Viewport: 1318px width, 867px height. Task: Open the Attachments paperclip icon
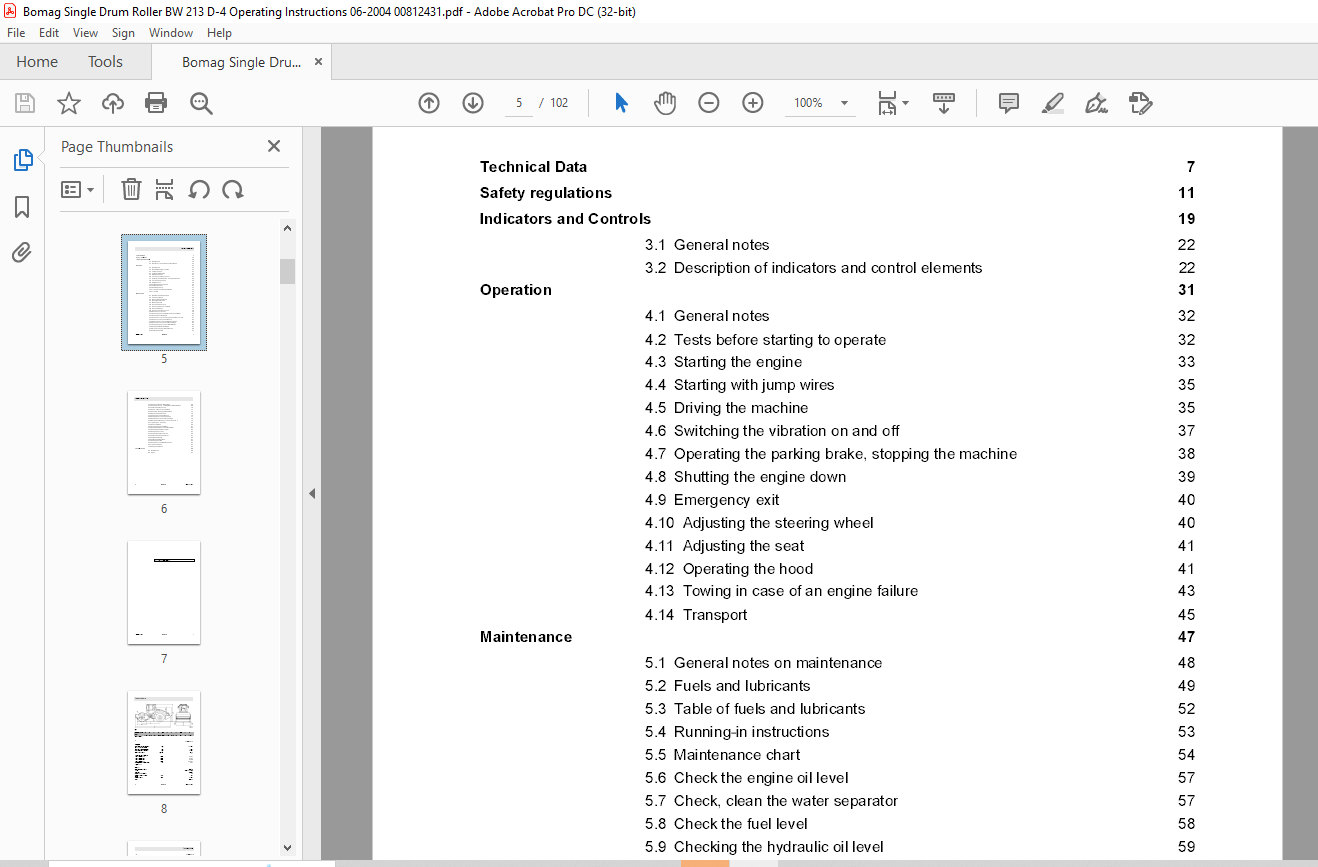pyautogui.click(x=22, y=253)
